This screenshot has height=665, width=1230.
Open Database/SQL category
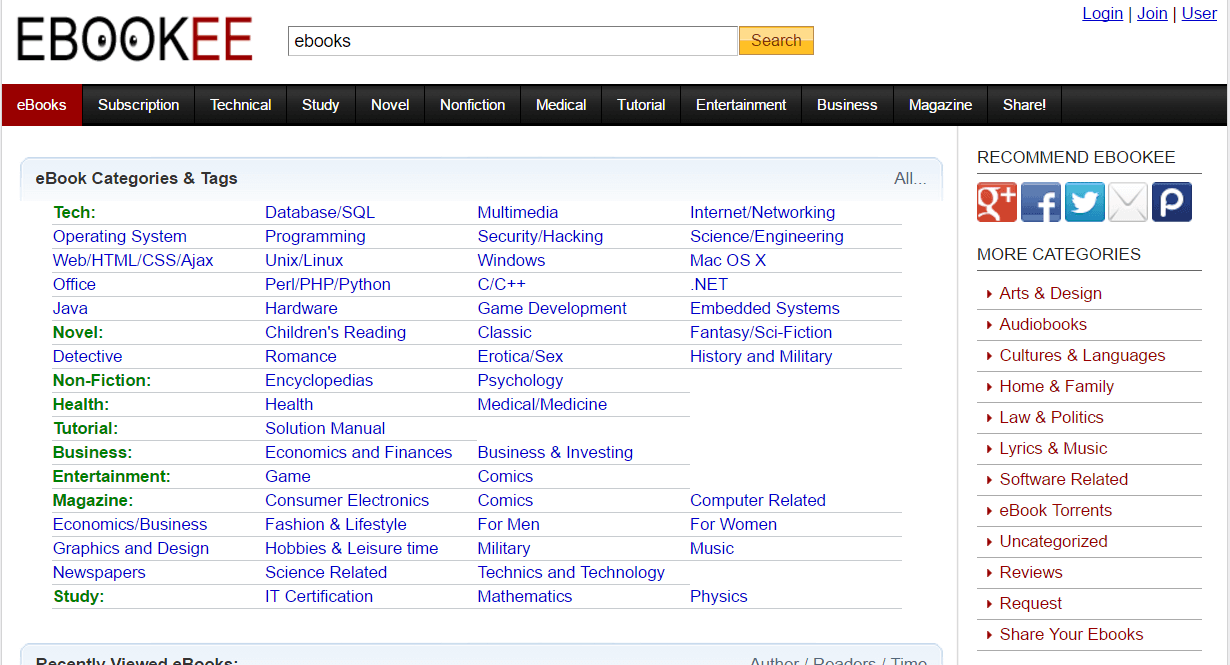tap(320, 212)
